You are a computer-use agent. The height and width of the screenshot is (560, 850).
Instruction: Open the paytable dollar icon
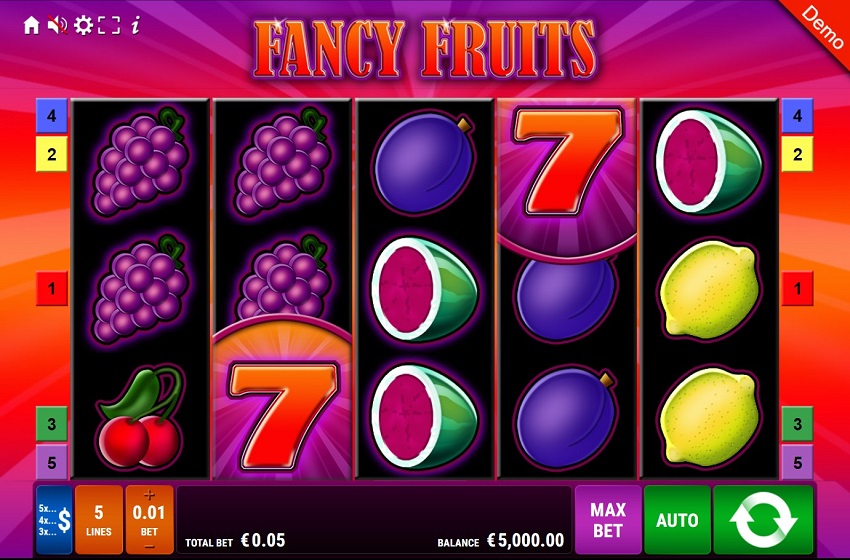[54, 520]
